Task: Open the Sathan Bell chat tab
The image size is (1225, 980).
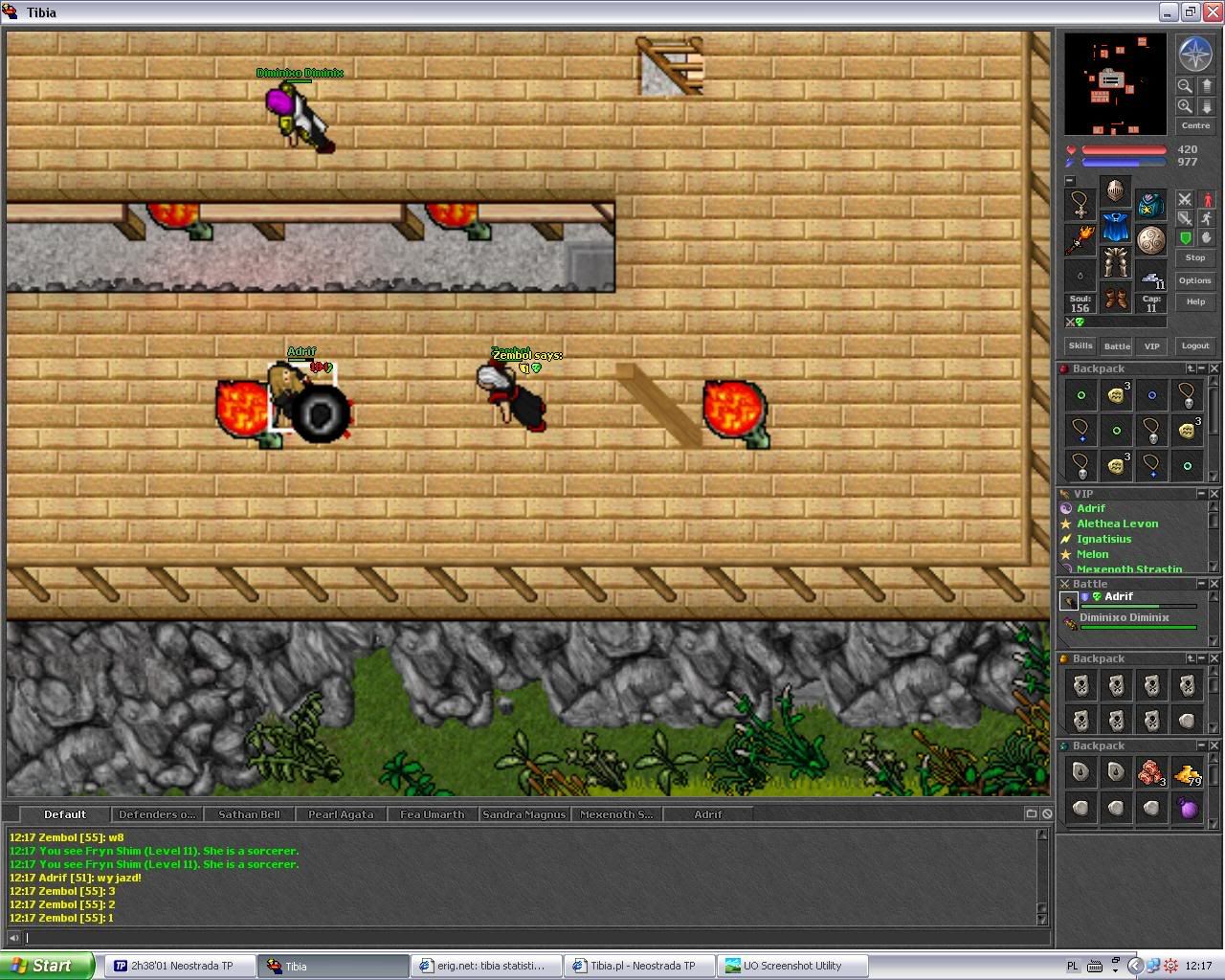Action: point(249,814)
